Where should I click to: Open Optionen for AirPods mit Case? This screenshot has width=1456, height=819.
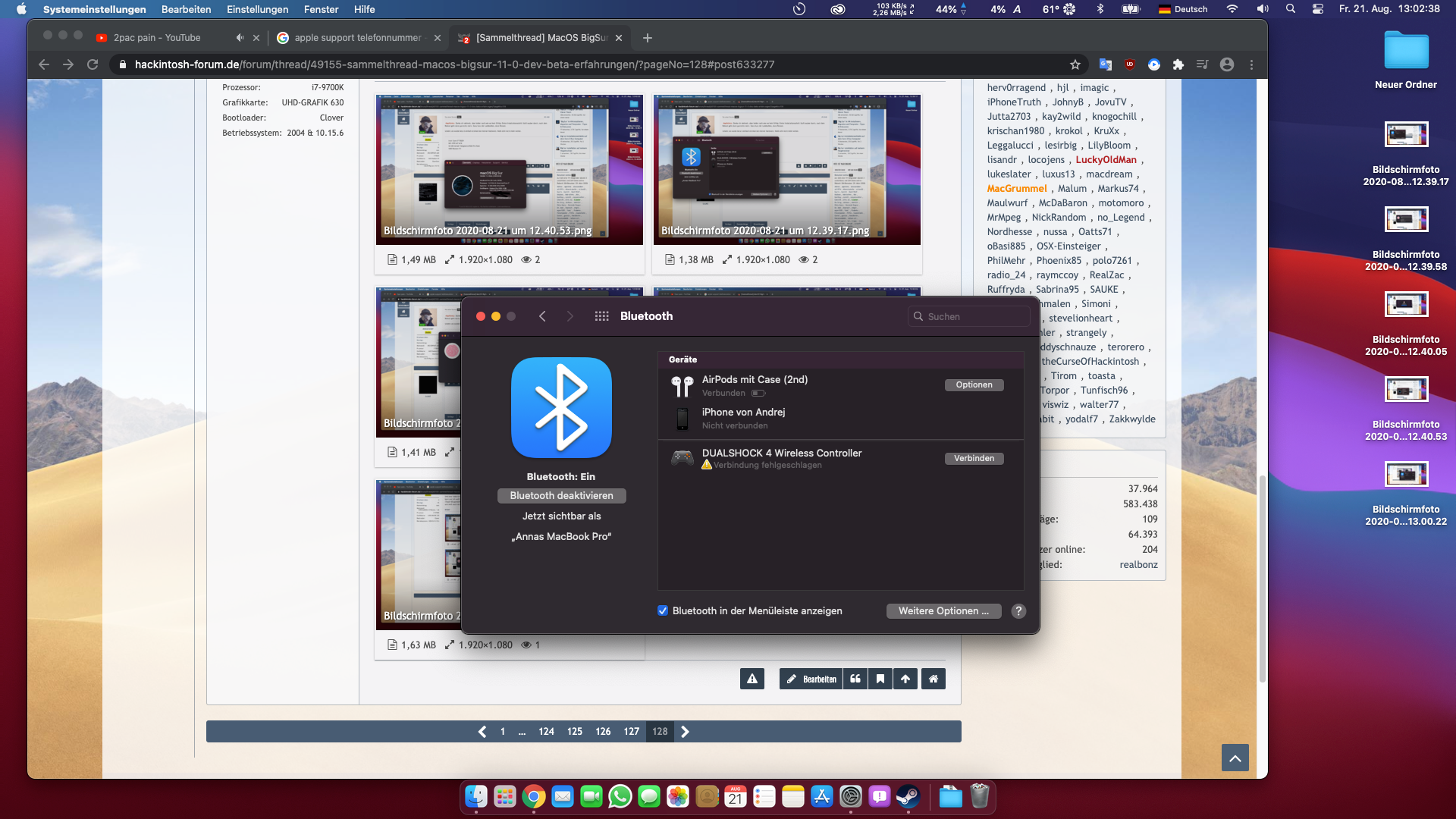pyautogui.click(x=974, y=384)
